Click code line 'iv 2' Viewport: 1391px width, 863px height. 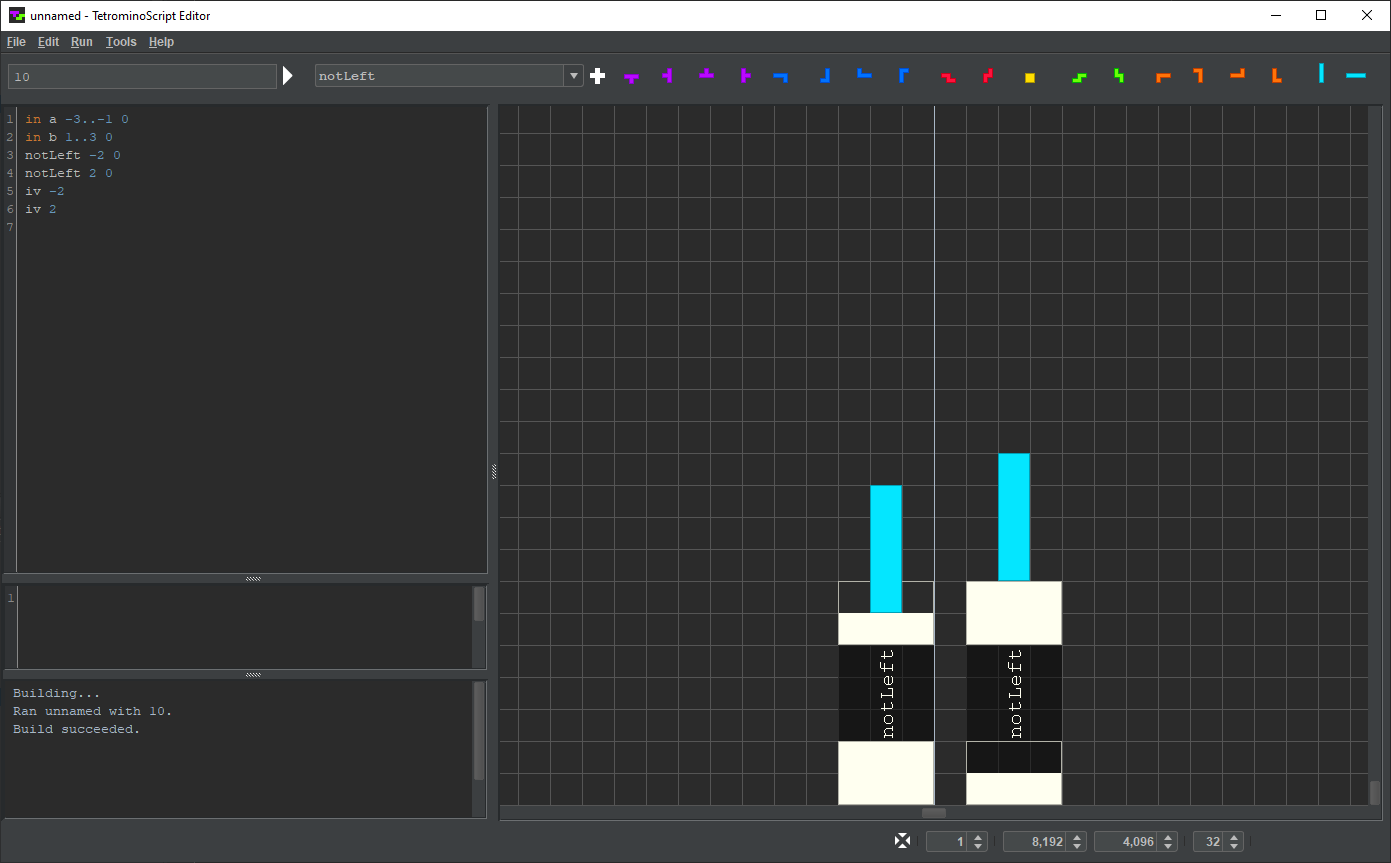41,209
